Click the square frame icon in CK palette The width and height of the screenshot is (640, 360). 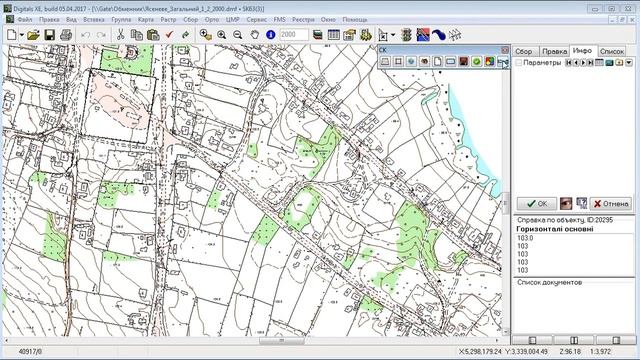click(398, 62)
